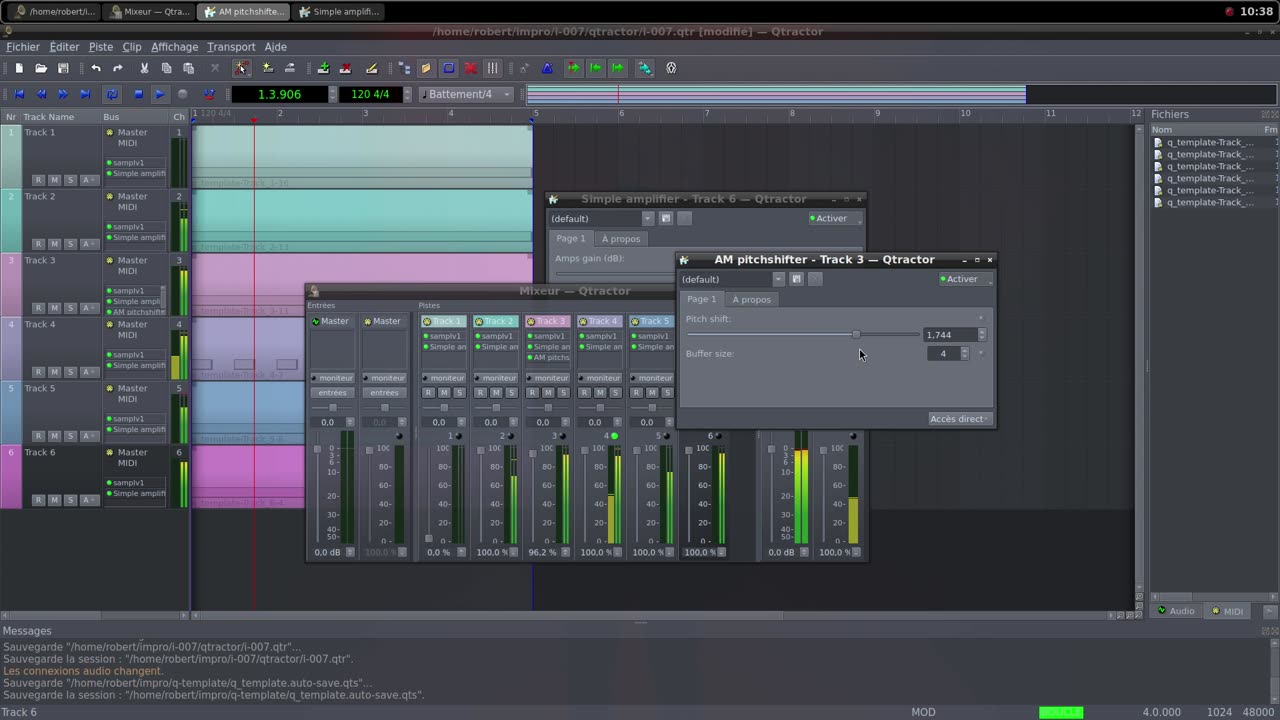Select the Audio tab in Fichiers panel
1280x720 pixels.
pyautogui.click(x=1176, y=611)
